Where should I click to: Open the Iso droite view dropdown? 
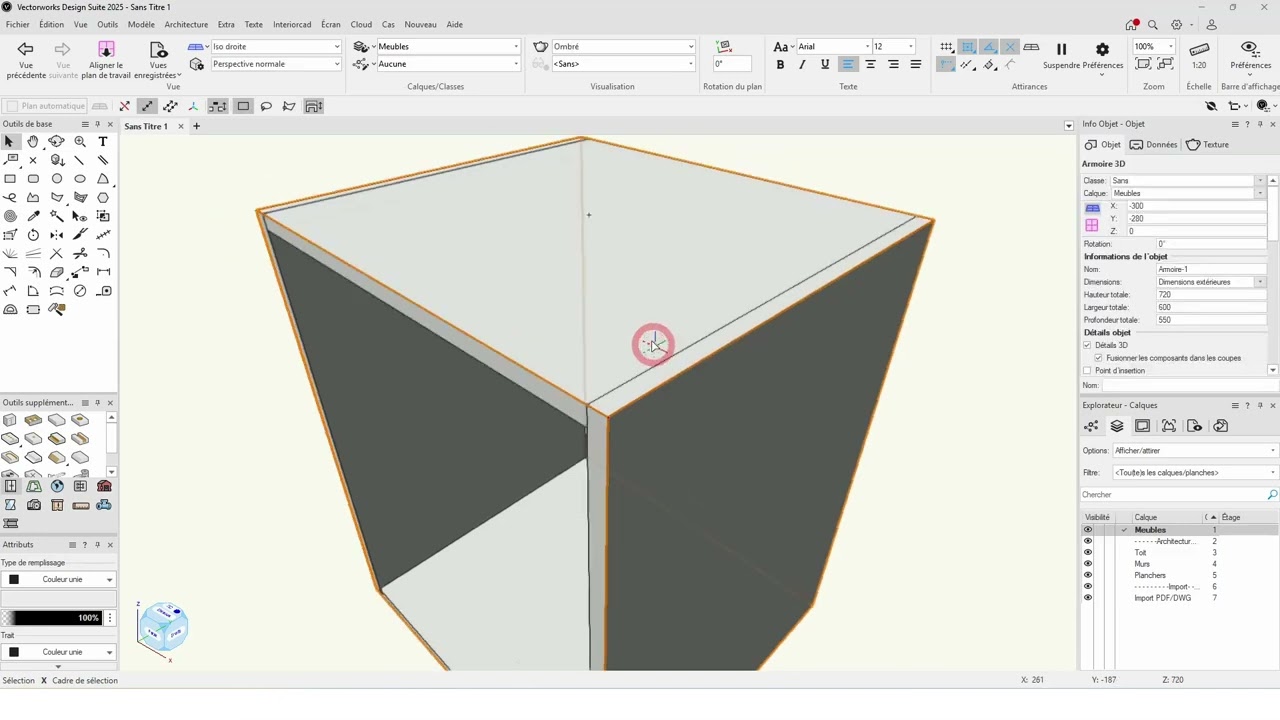click(x=275, y=47)
